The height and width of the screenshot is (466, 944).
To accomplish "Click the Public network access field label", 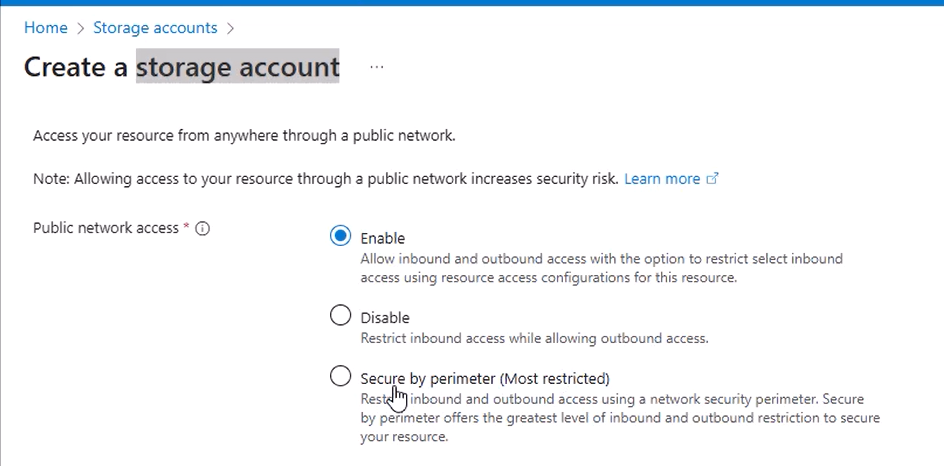I will click(106, 228).
